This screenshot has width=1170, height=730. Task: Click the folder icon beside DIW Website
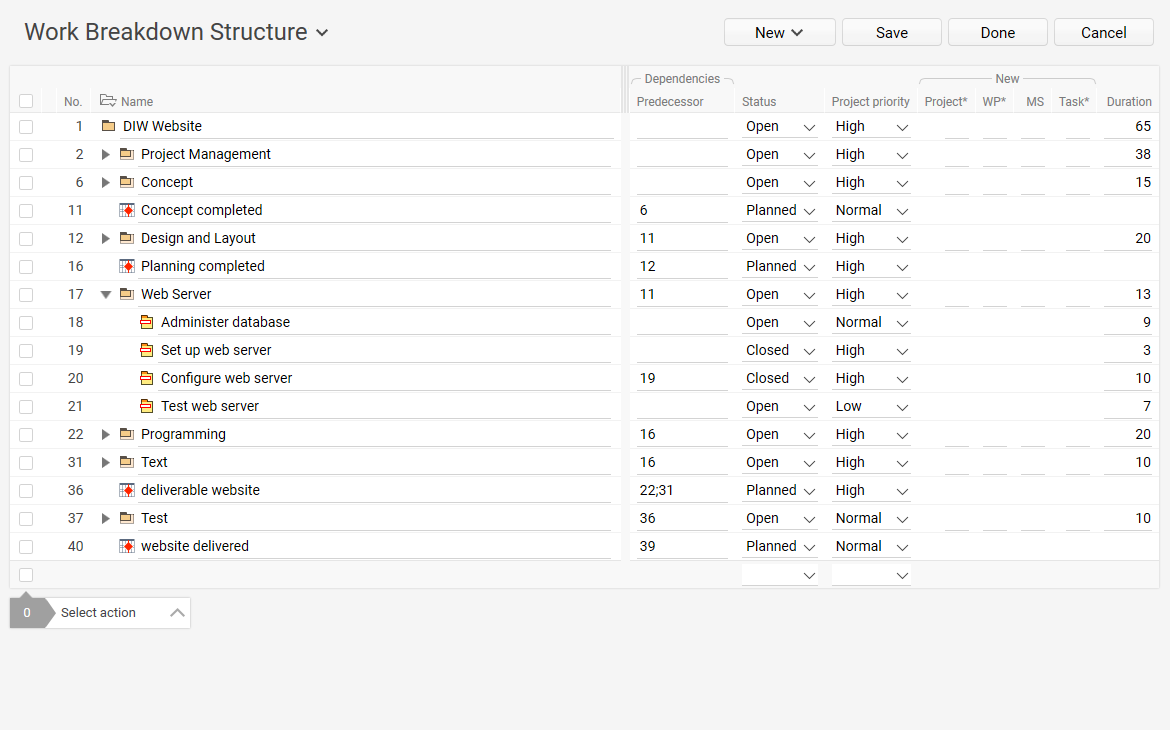click(x=106, y=126)
